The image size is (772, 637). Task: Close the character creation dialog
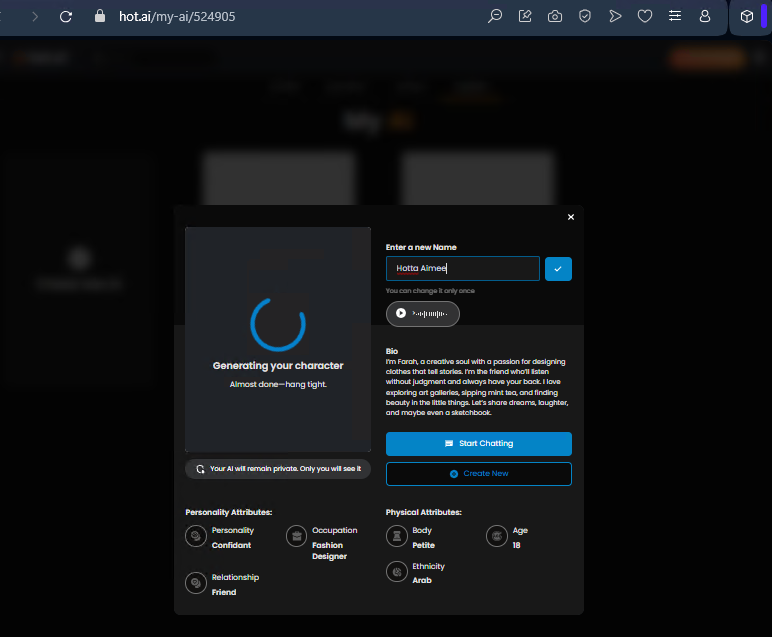pos(571,217)
